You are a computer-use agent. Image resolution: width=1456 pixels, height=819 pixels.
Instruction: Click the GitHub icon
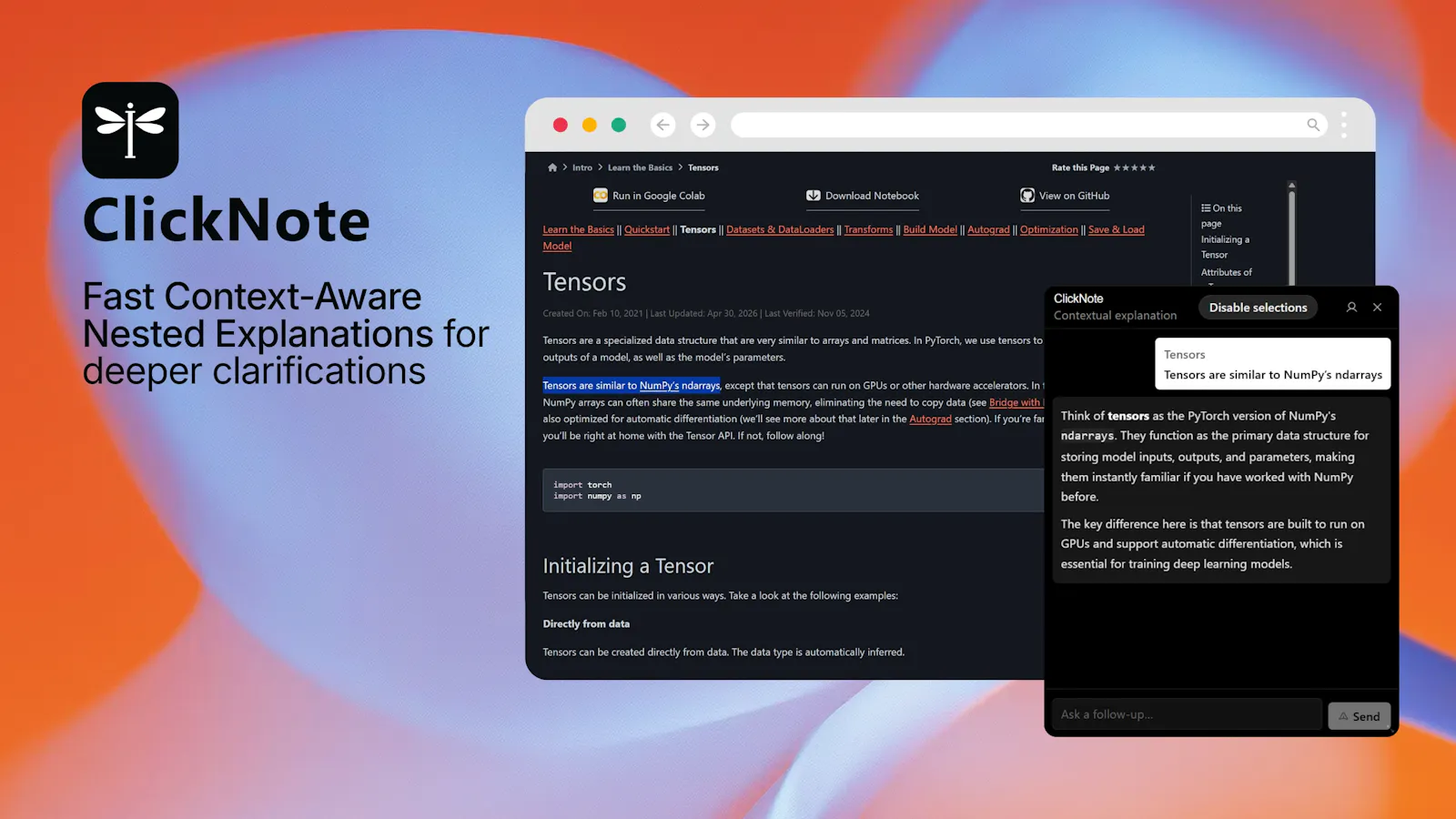(x=1027, y=196)
